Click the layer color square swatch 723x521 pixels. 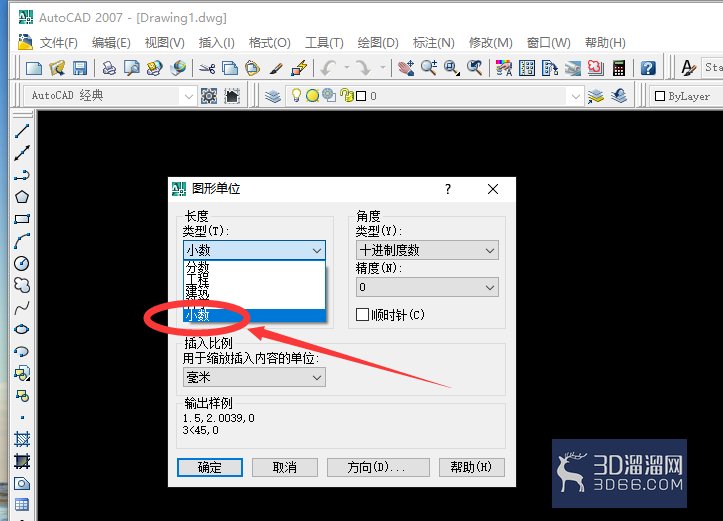pos(362,96)
